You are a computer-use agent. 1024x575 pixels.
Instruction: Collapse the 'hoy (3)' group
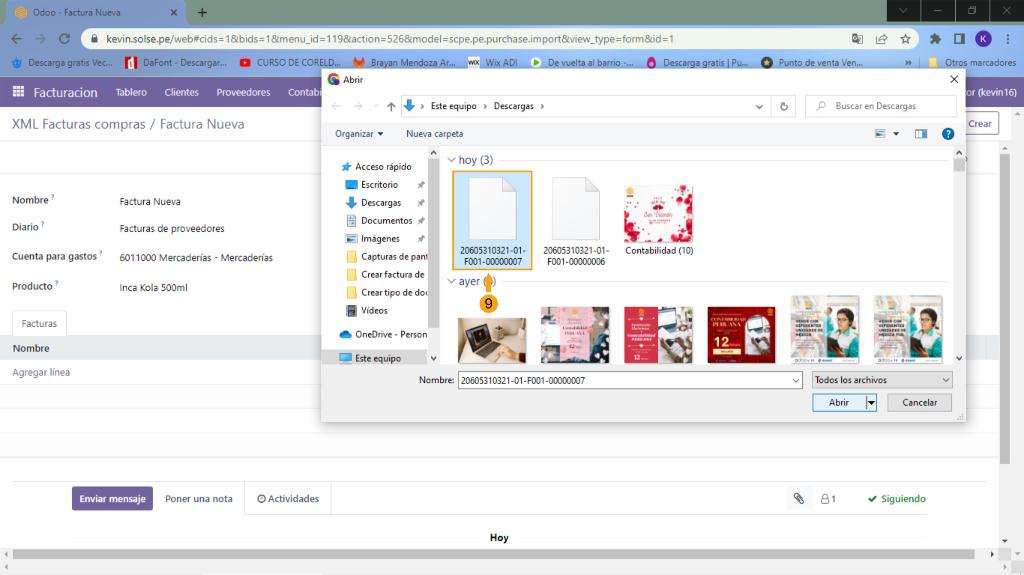[451, 160]
